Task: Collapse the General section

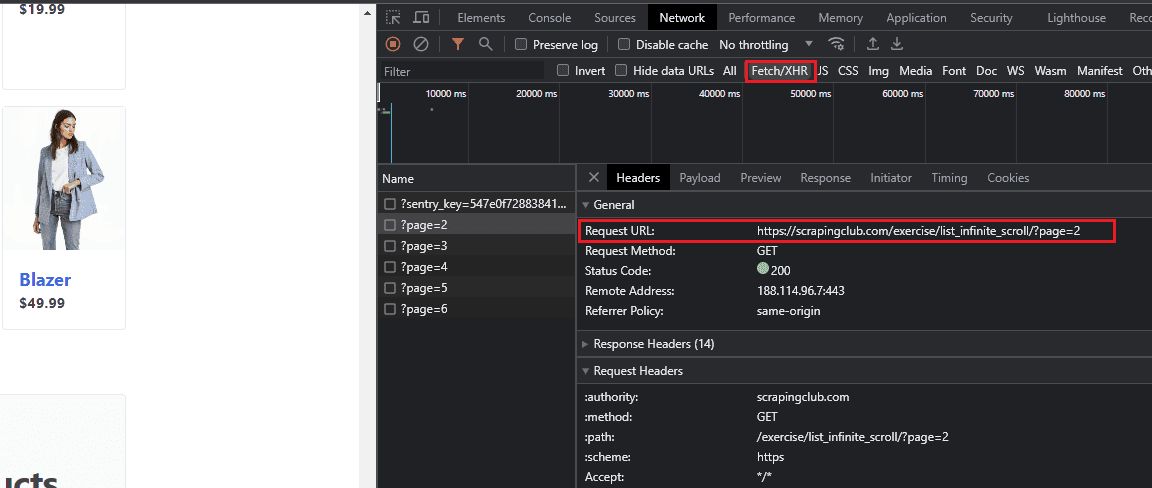Action: [x=586, y=205]
